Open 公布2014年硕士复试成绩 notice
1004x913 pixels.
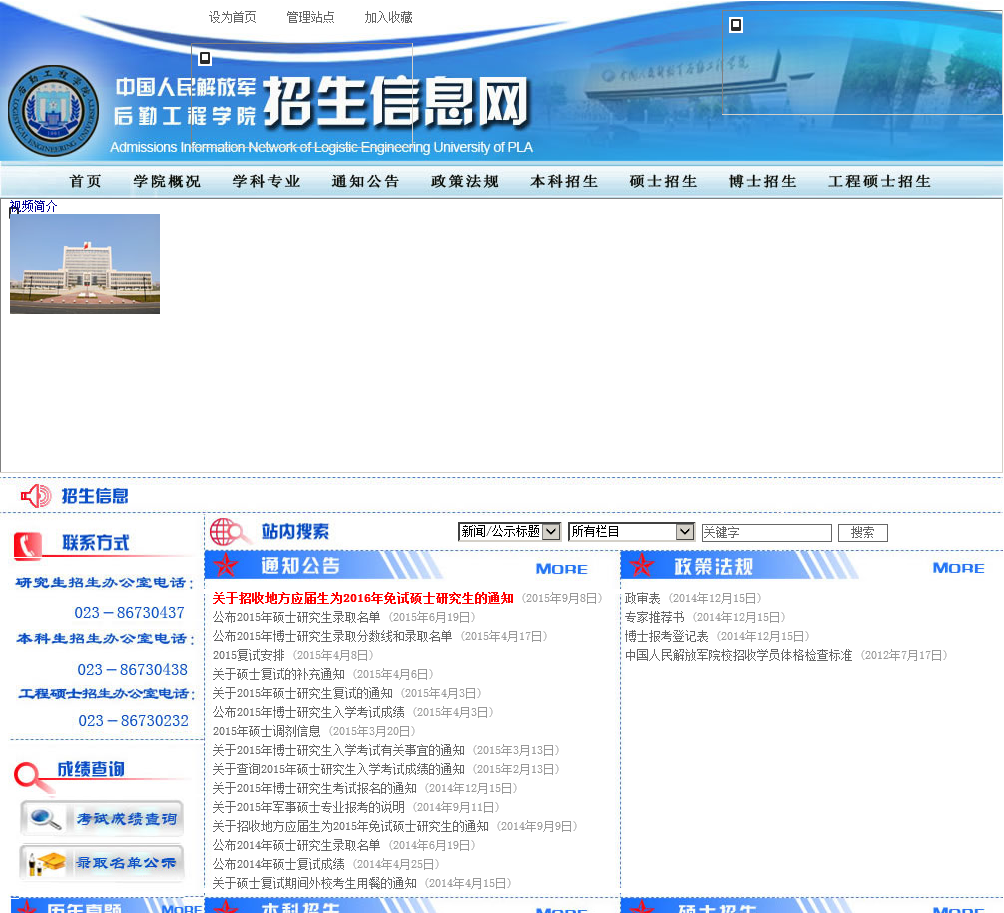[279, 864]
